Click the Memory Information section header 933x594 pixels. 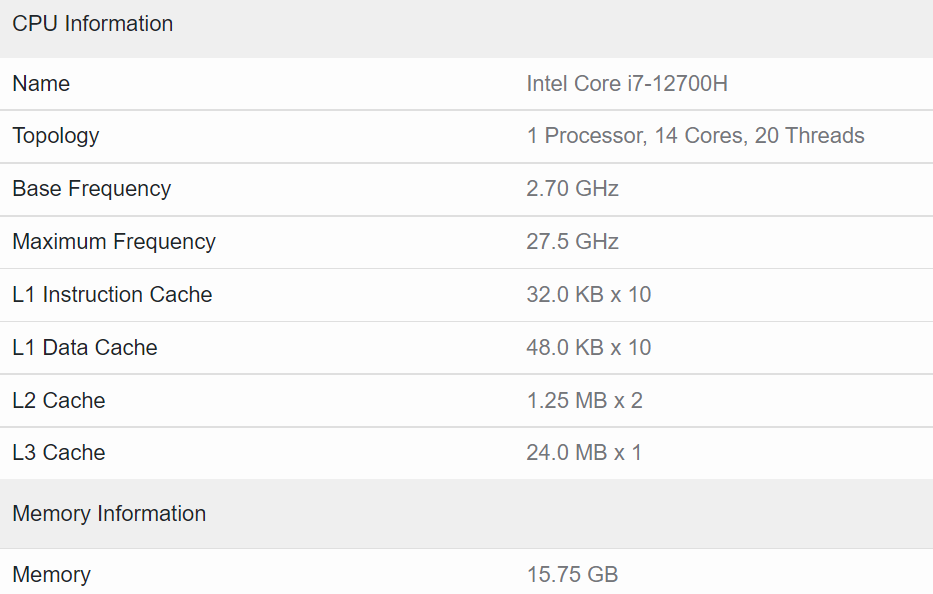pyautogui.click(x=109, y=514)
